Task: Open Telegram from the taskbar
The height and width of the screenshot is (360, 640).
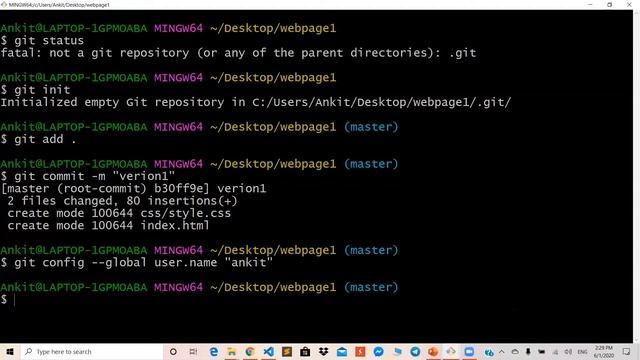Action: pyautogui.click(x=415, y=351)
